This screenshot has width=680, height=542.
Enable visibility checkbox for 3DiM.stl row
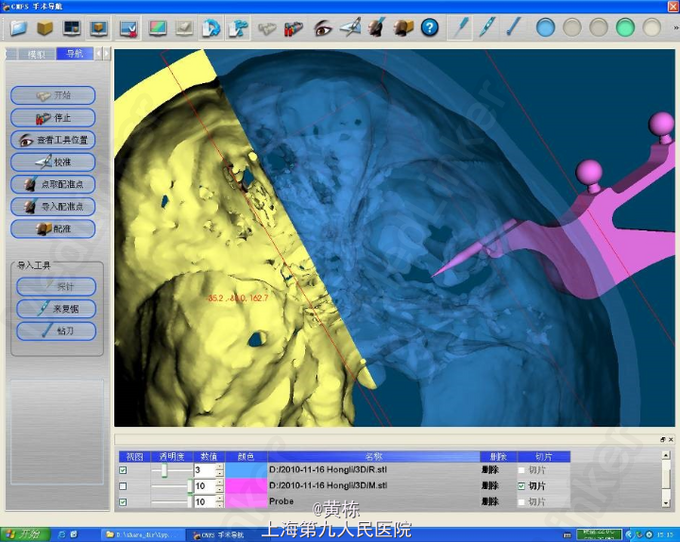pos(123,486)
